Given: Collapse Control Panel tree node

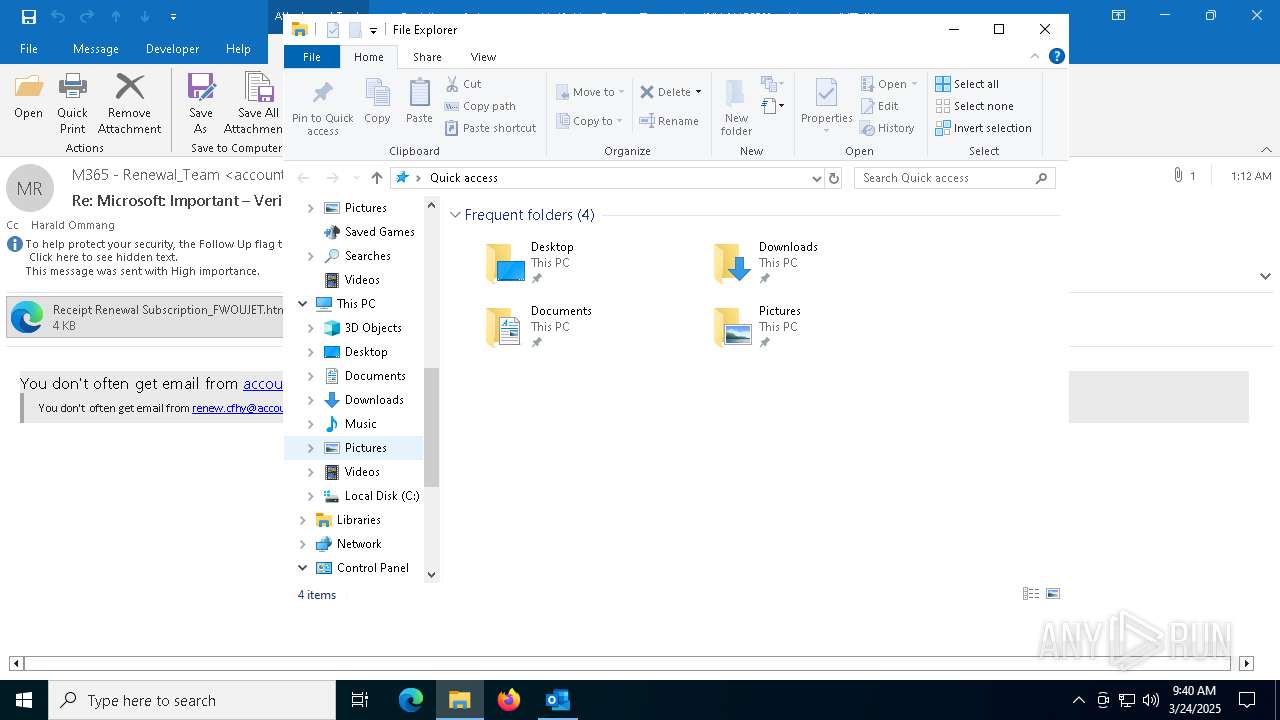Looking at the screenshot, I should [x=303, y=568].
